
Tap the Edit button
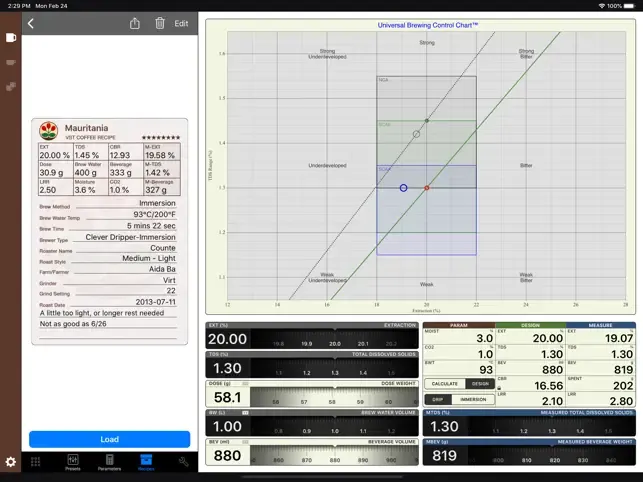tap(181, 23)
